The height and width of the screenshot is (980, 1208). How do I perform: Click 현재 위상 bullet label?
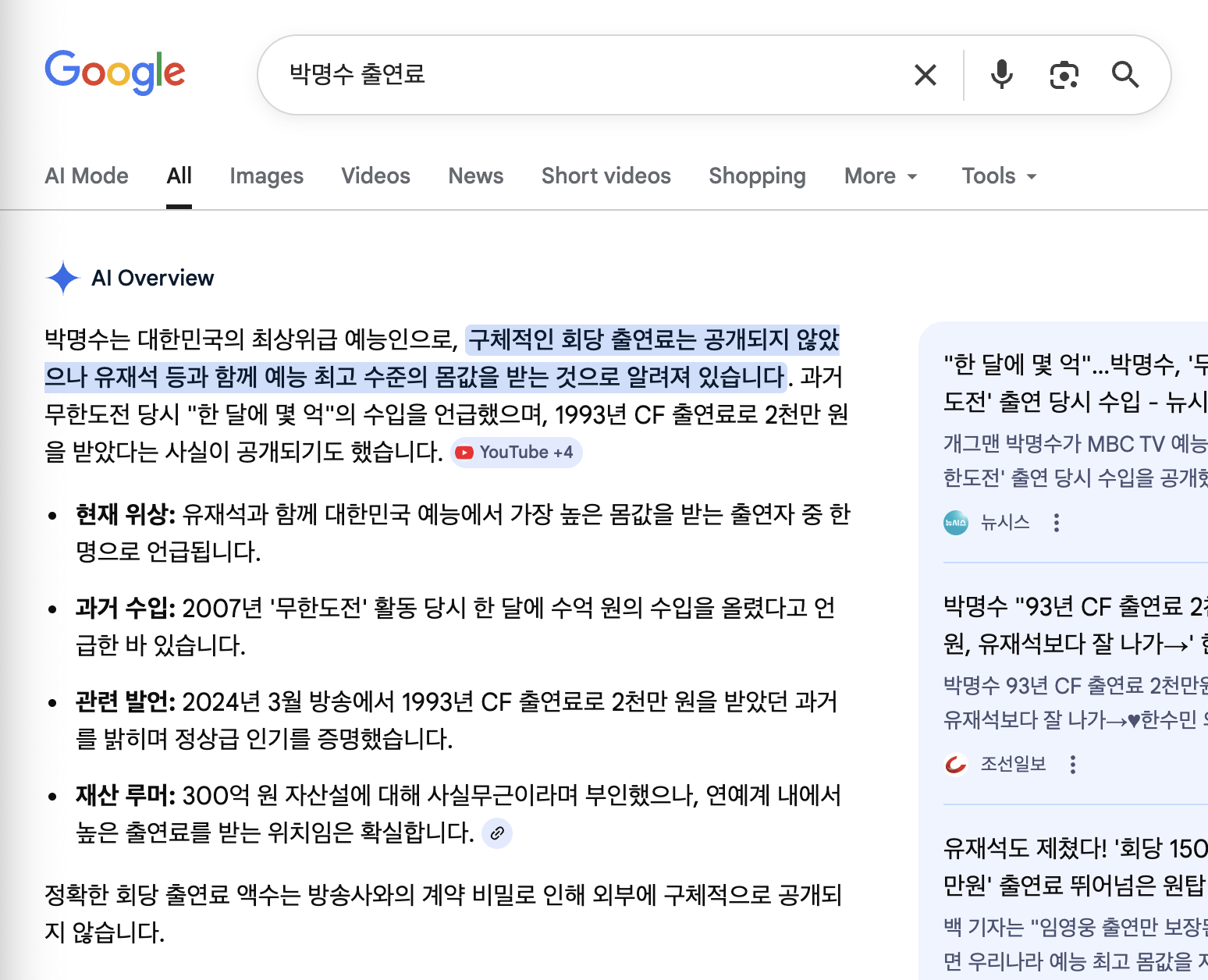pos(125,514)
